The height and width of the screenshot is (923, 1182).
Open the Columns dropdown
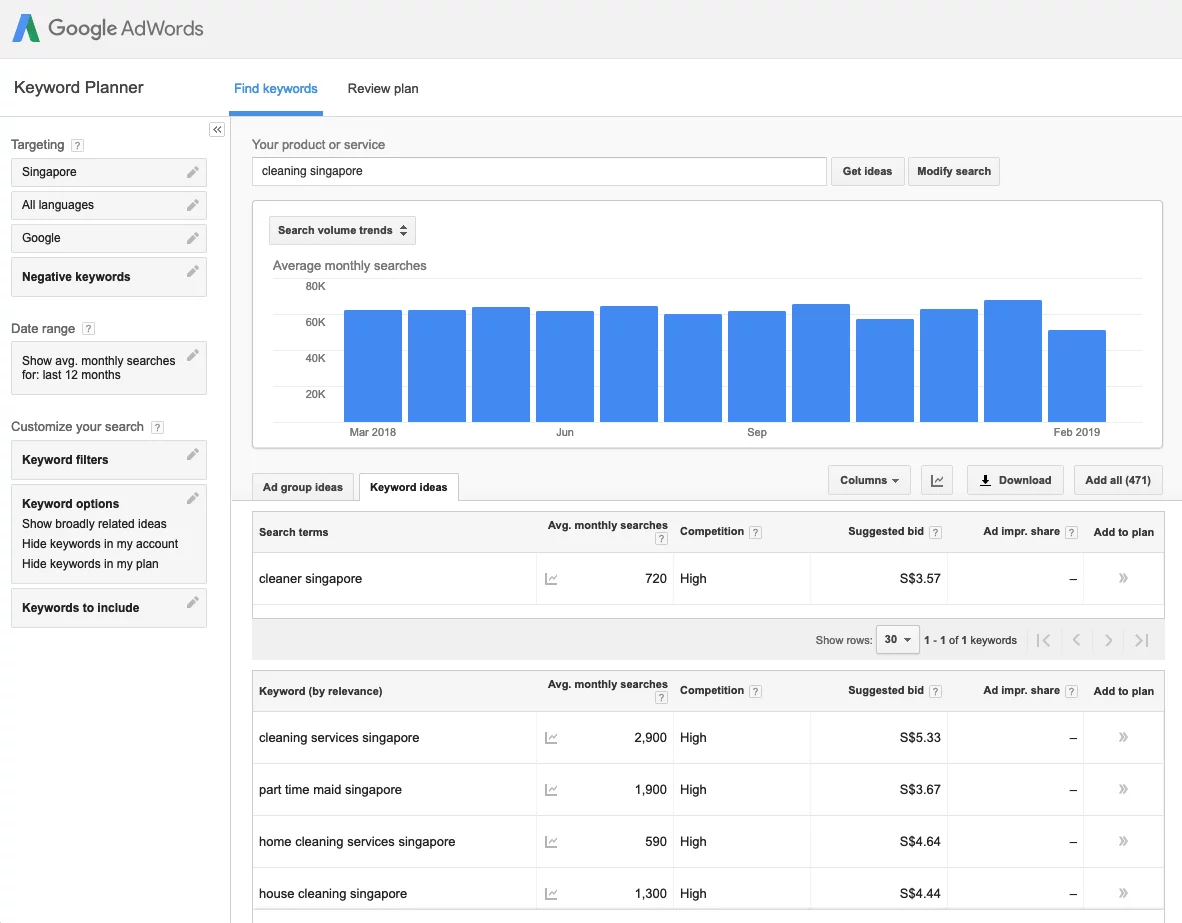869,480
